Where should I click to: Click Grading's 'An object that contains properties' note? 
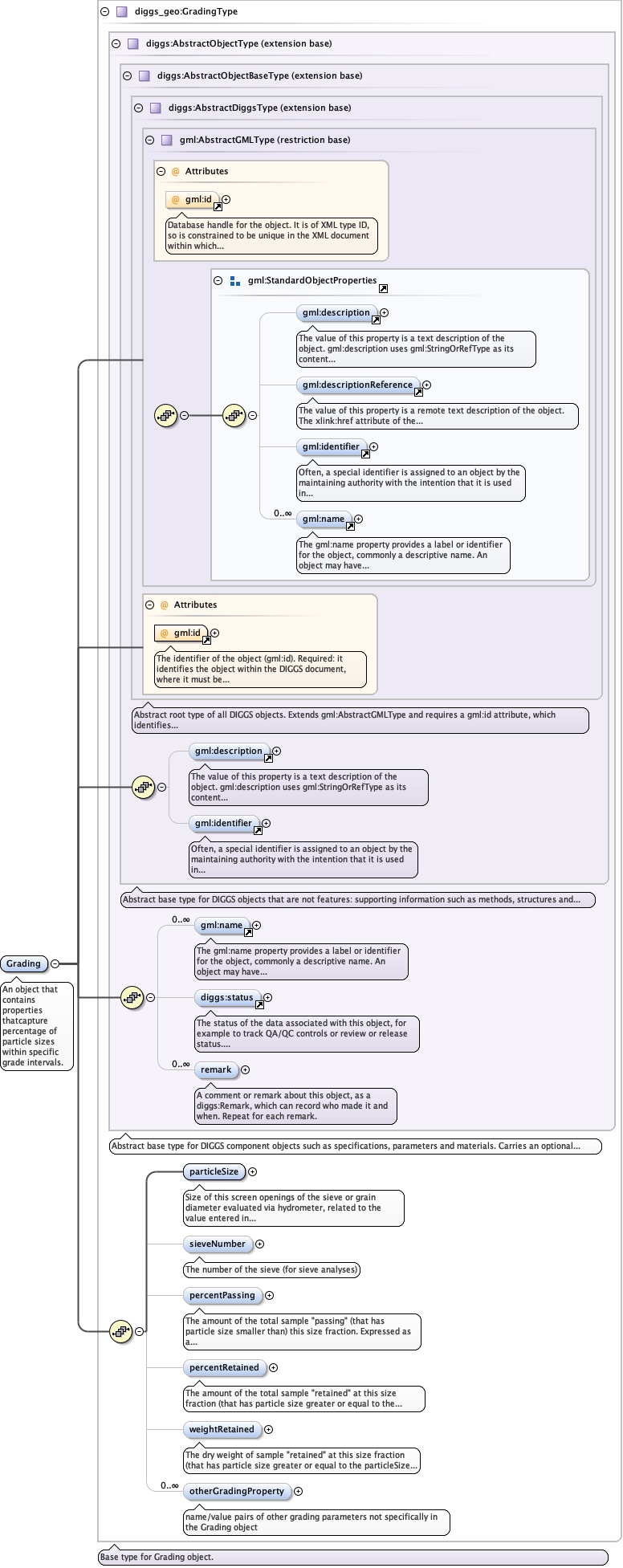(x=37, y=1026)
